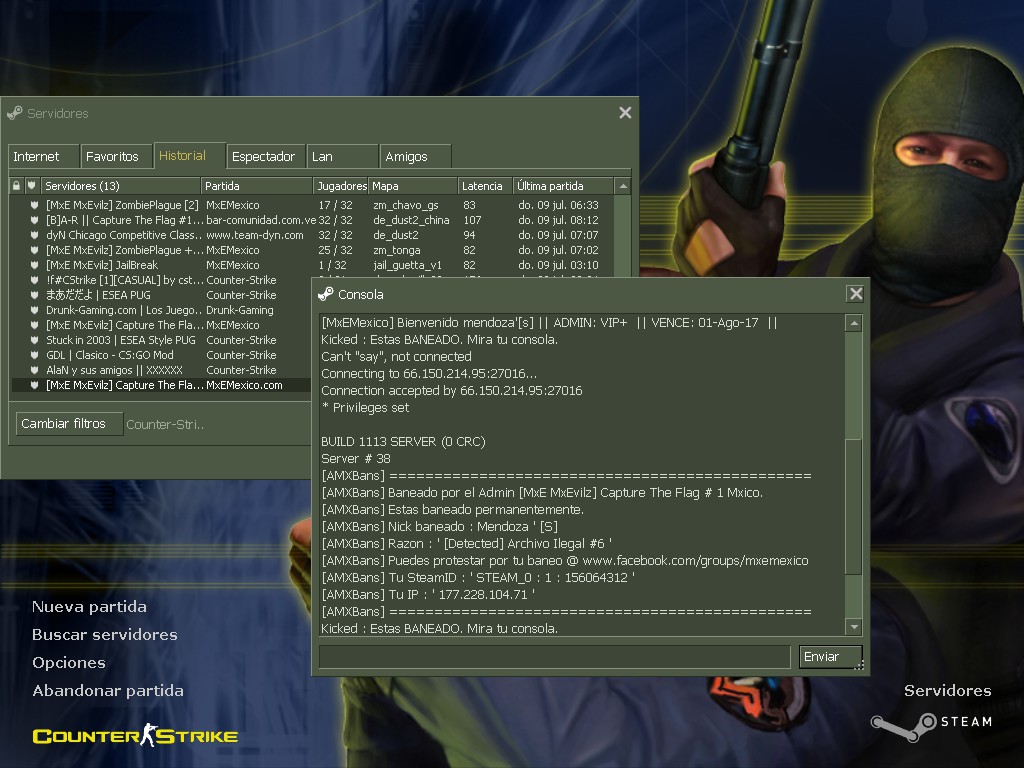
Task: Click the zm_tonga map cell
Action: pos(396,250)
